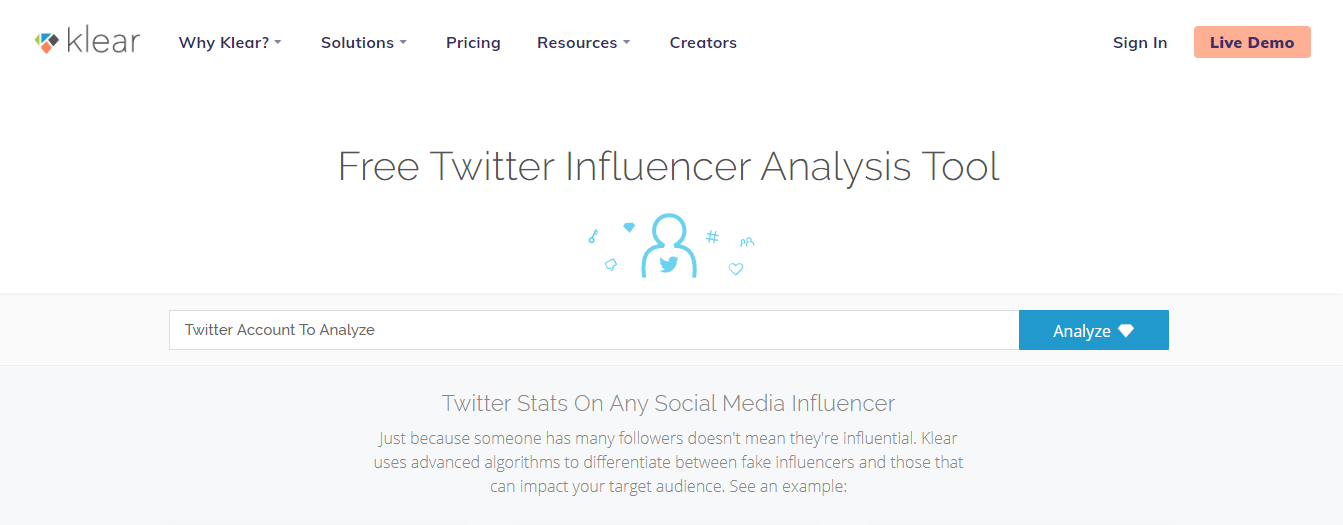Image resolution: width=1343 pixels, height=525 pixels.
Task: Expand the Resources dropdown arrow
Action: (x=626, y=43)
